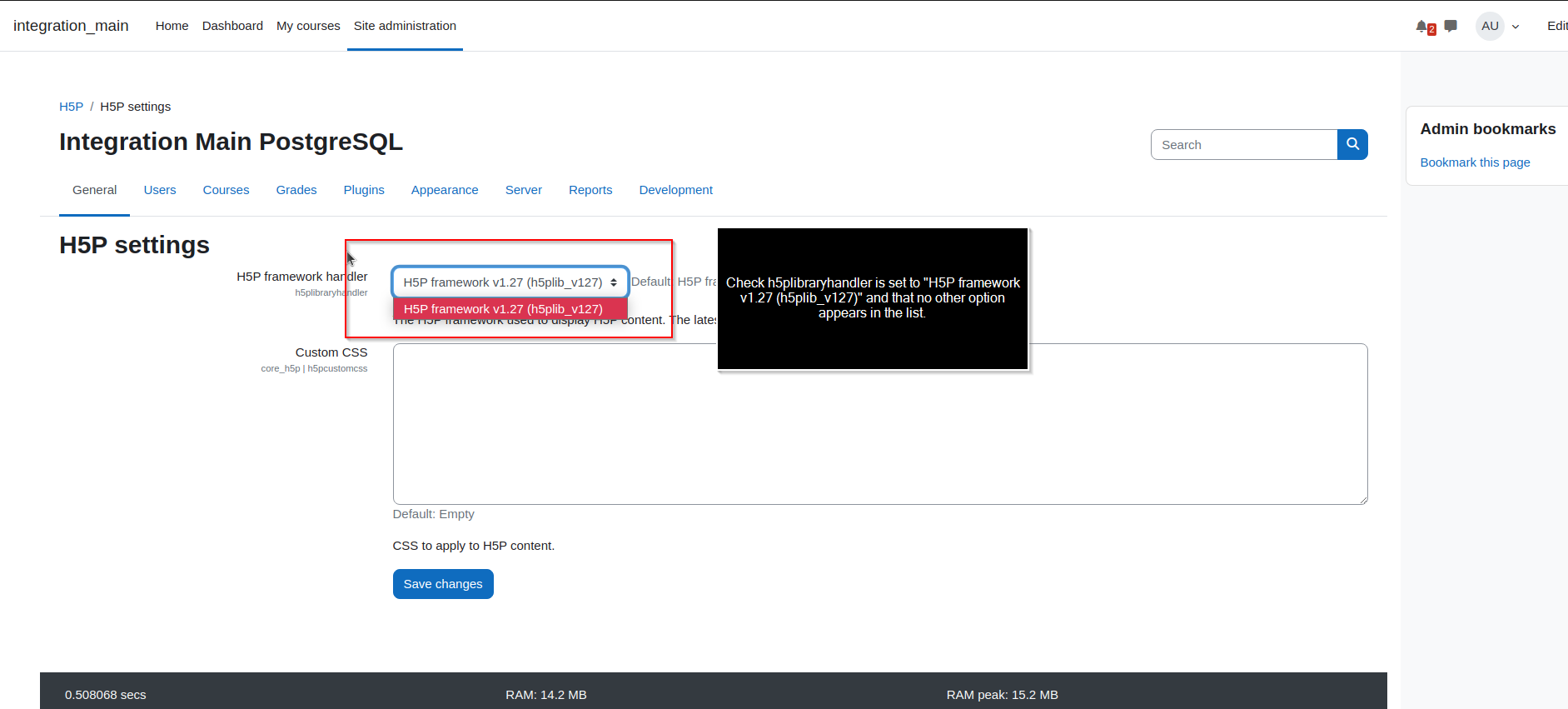The image size is (1568, 709).
Task: Open the Grades tab
Action: (296, 190)
